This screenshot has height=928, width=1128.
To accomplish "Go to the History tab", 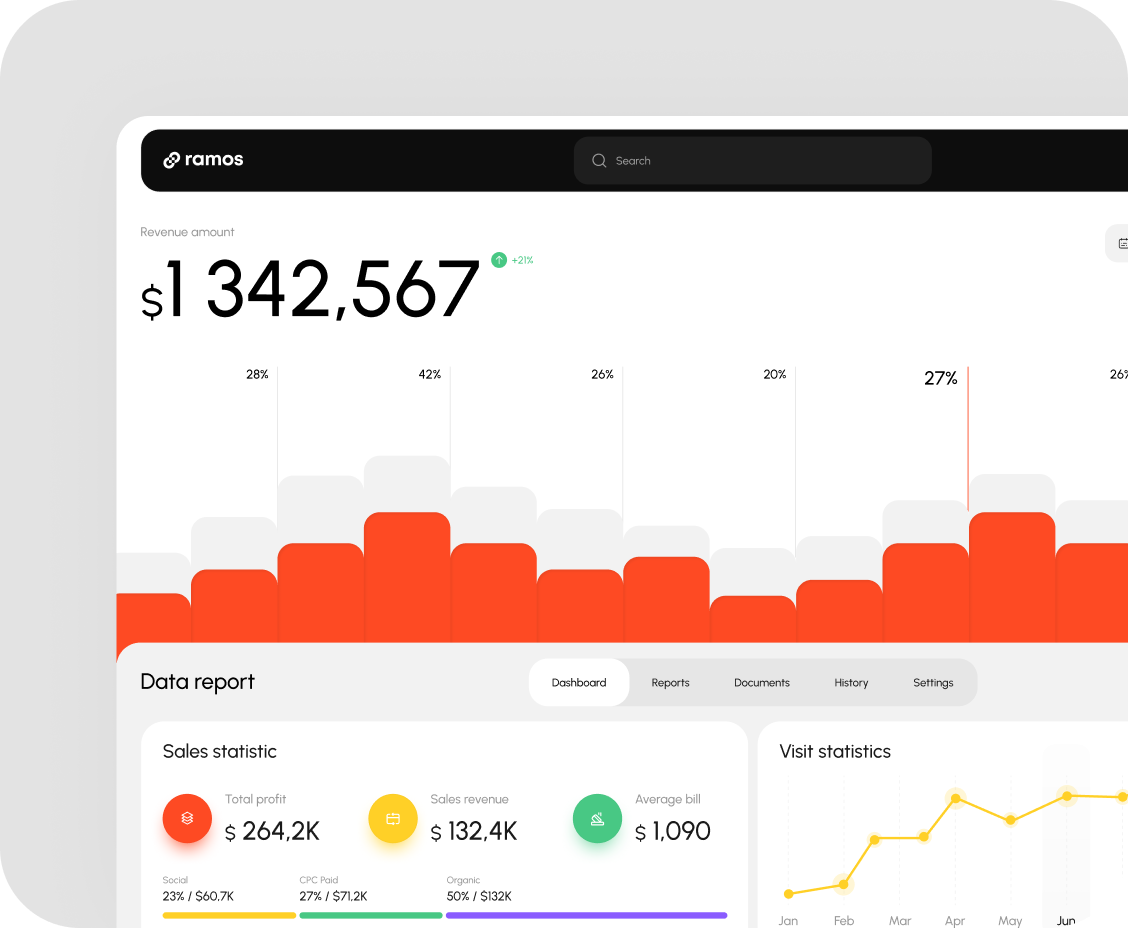I will coord(851,683).
